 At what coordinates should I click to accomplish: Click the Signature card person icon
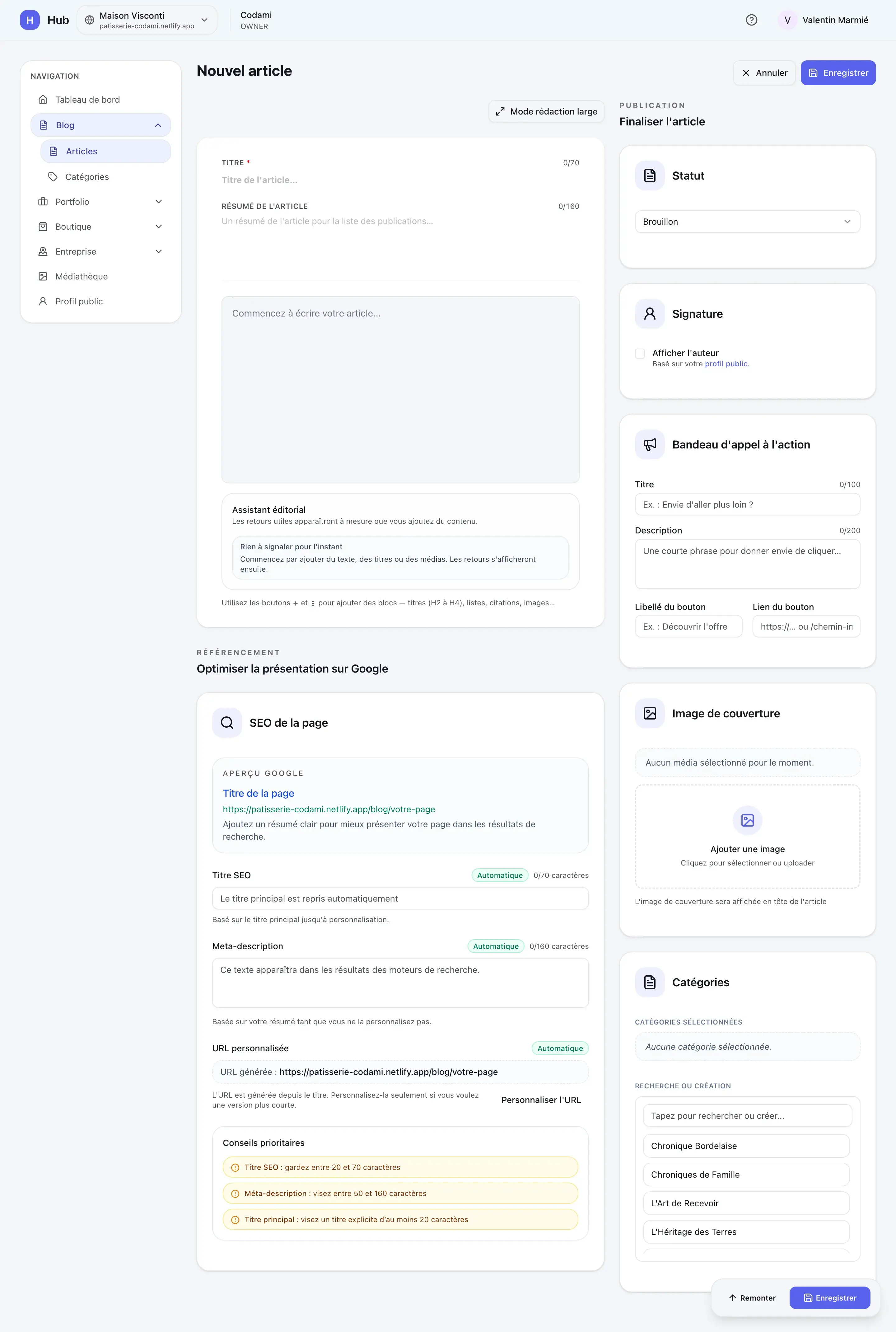click(650, 314)
